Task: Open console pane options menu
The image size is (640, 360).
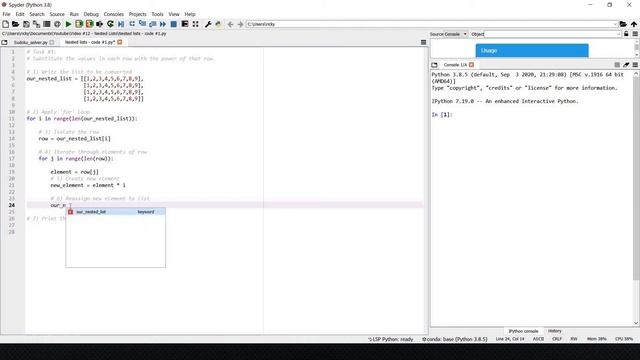Action: 635,65
